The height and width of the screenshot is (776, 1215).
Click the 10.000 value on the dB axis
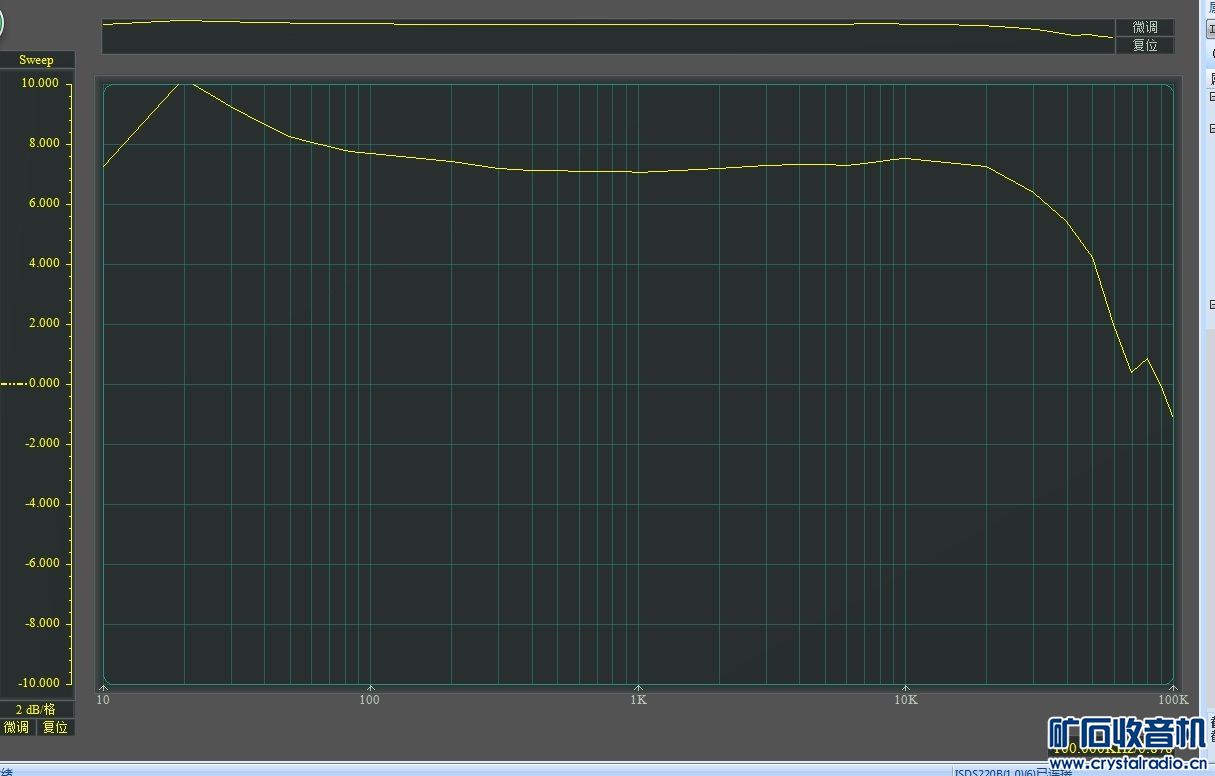(x=40, y=84)
